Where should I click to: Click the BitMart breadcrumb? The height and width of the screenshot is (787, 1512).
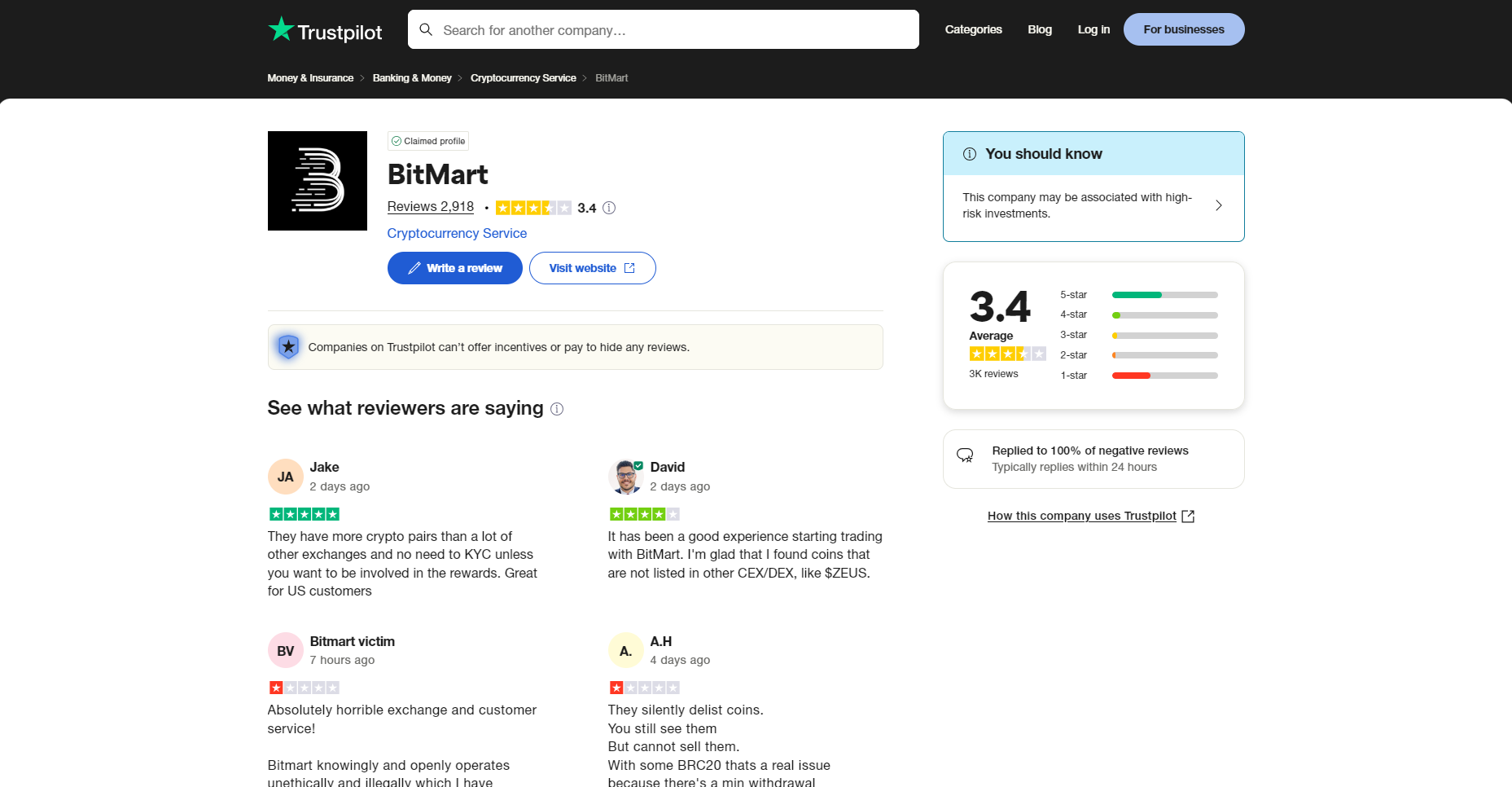pyautogui.click(x=611, y=78)
